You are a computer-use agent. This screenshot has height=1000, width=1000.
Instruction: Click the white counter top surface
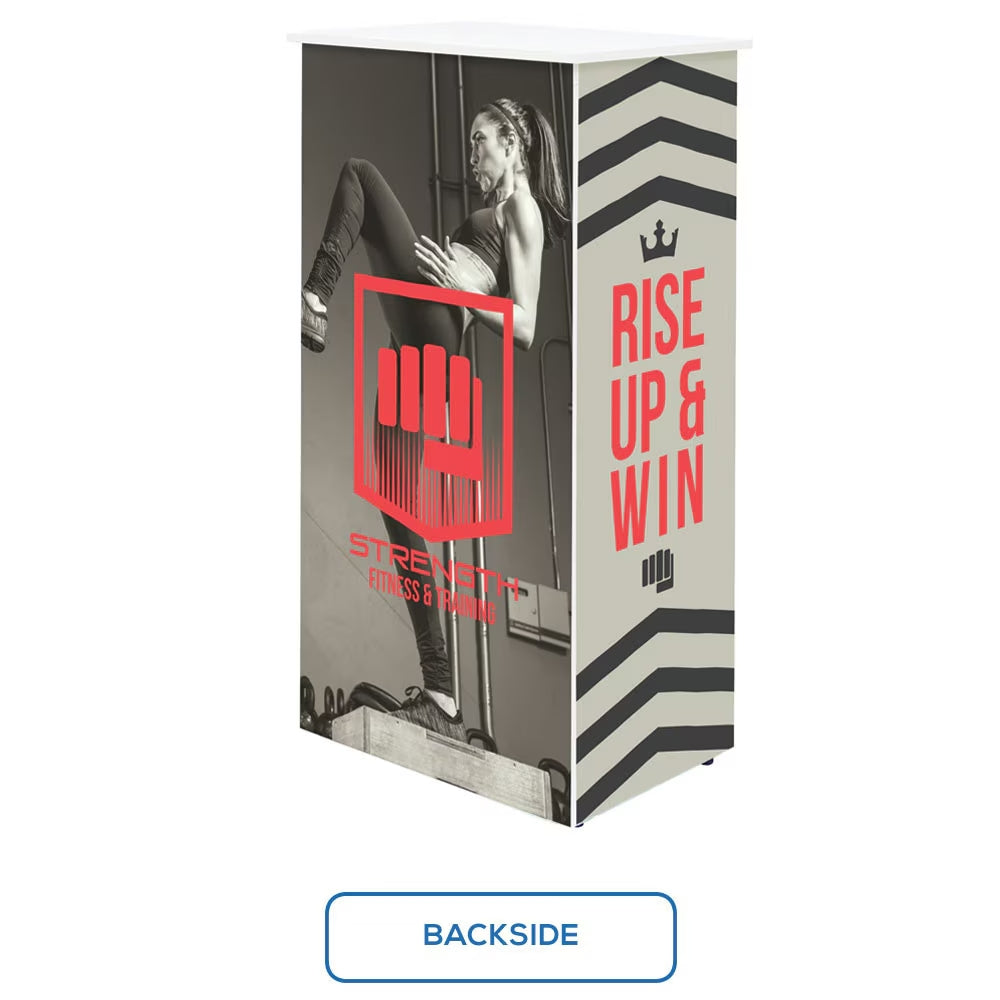(518, 43)
